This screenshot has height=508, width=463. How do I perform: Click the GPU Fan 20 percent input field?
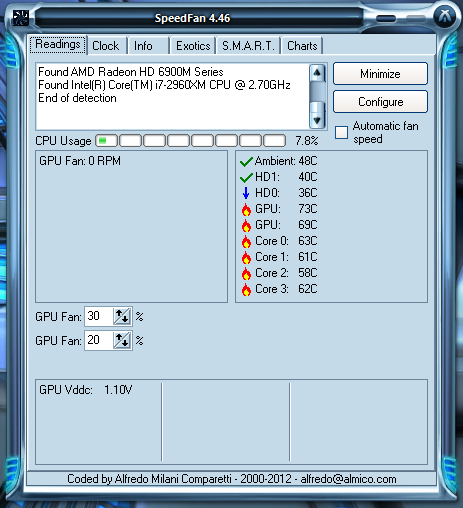point(99,340)
